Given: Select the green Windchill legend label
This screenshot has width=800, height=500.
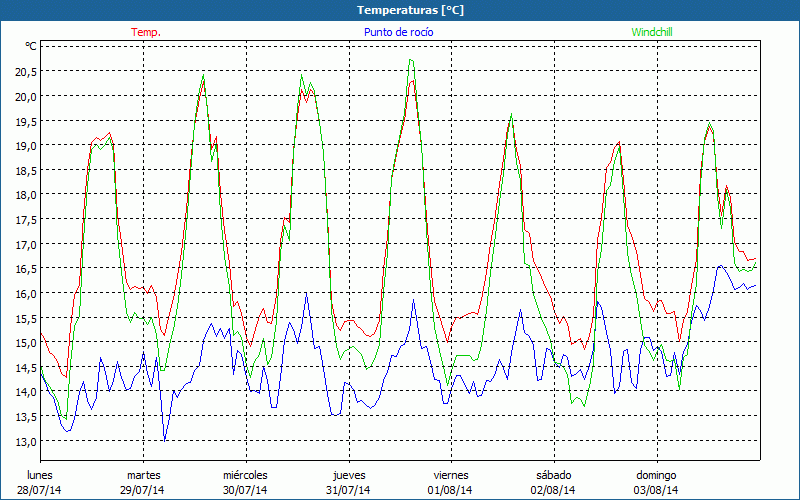Looking at the screenshot, I should 651,32.
